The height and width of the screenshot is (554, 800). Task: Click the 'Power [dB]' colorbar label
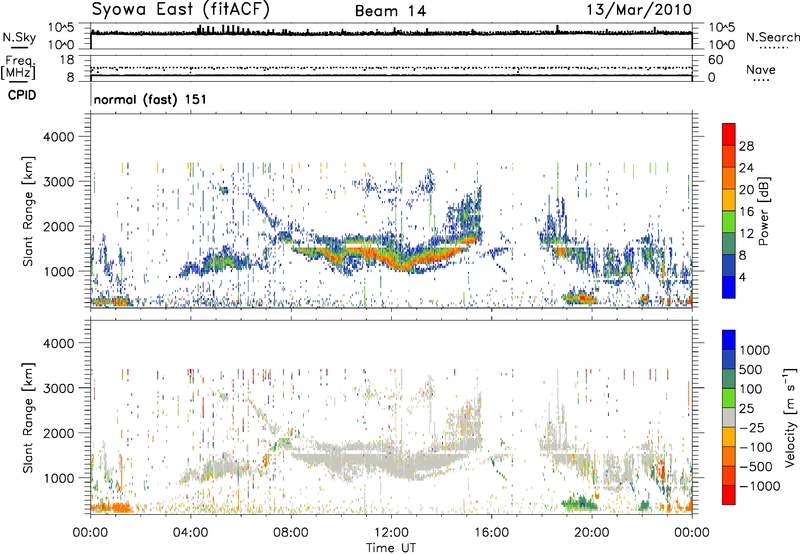763,211
